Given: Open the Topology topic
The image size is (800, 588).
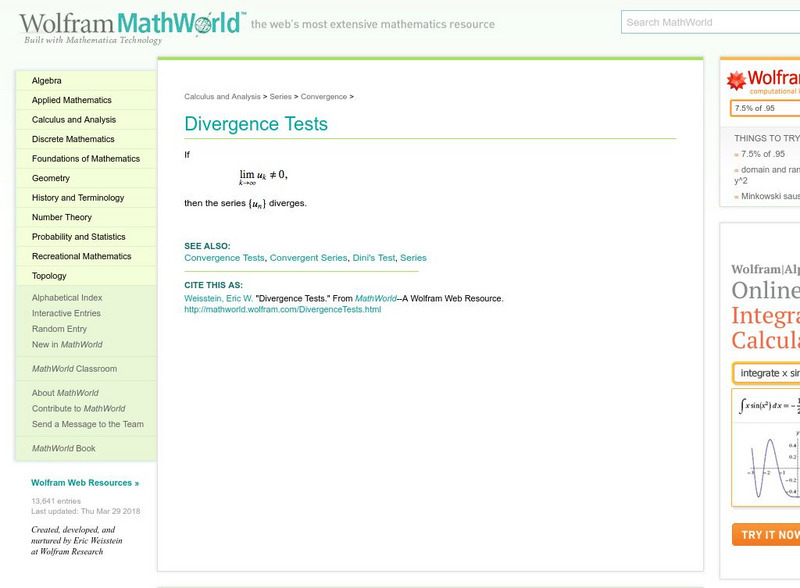Looking at the screenshot, I should click(x=49, y=276).
